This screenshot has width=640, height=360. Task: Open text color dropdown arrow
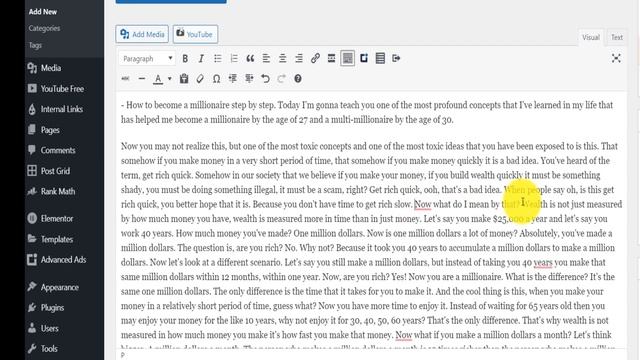170,78
